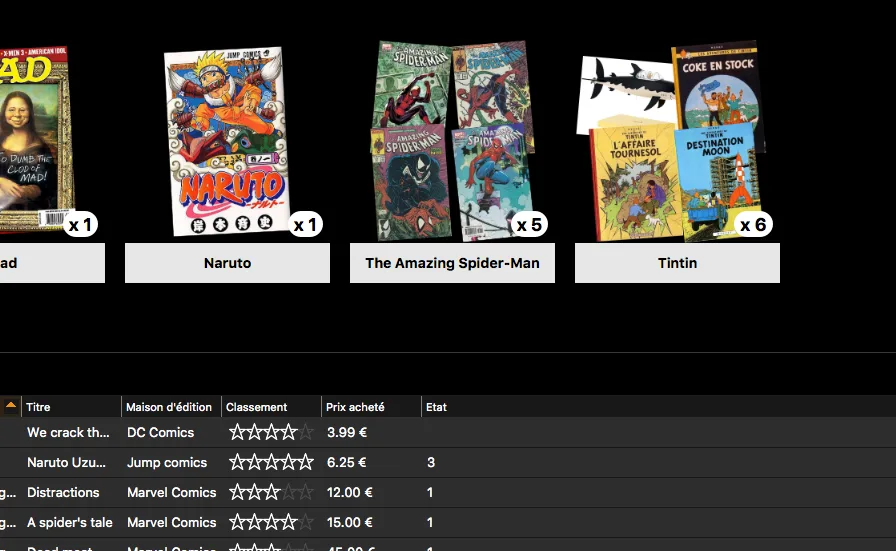This screenshot has width=896, height=551.
Task: Open the Naruto comic cover thumbnail
Action: [227, 140]
